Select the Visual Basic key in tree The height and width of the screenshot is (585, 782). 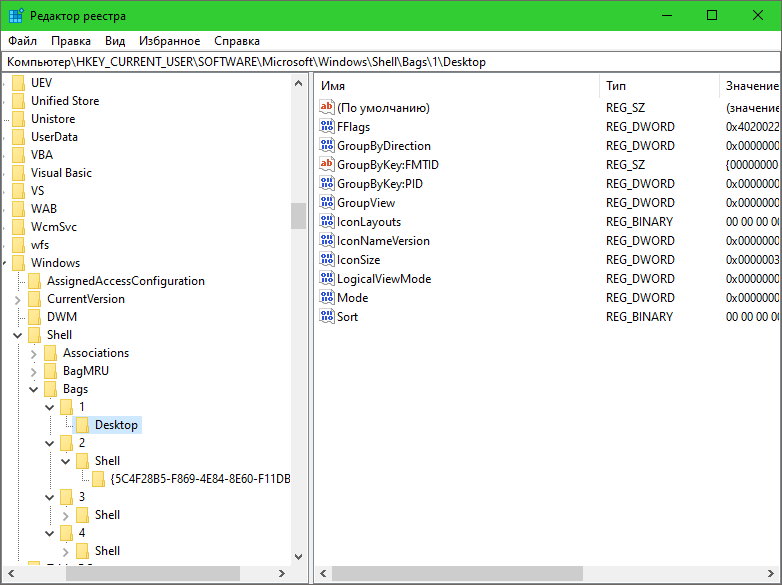coord(61,173)
